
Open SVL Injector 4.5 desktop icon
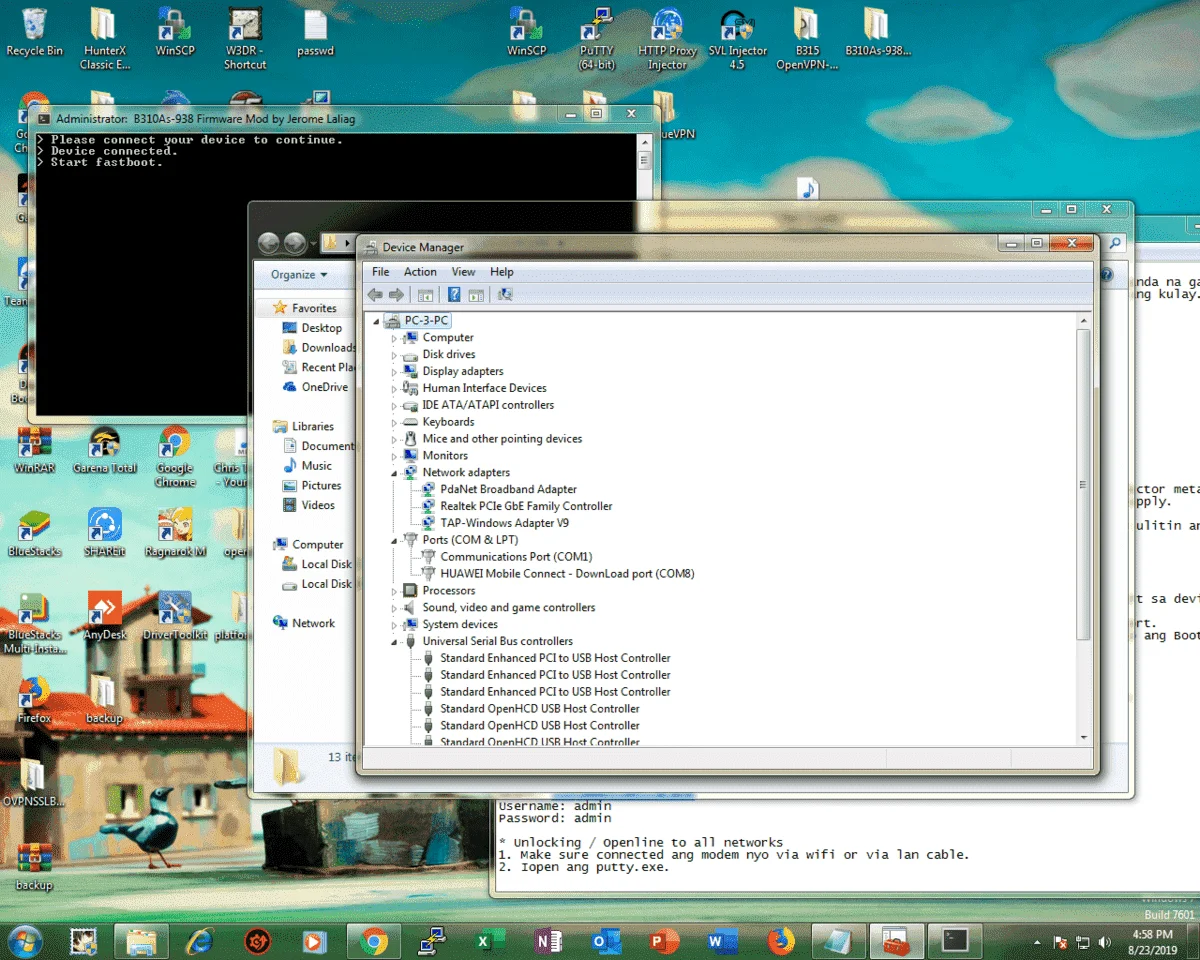[738, 39]
